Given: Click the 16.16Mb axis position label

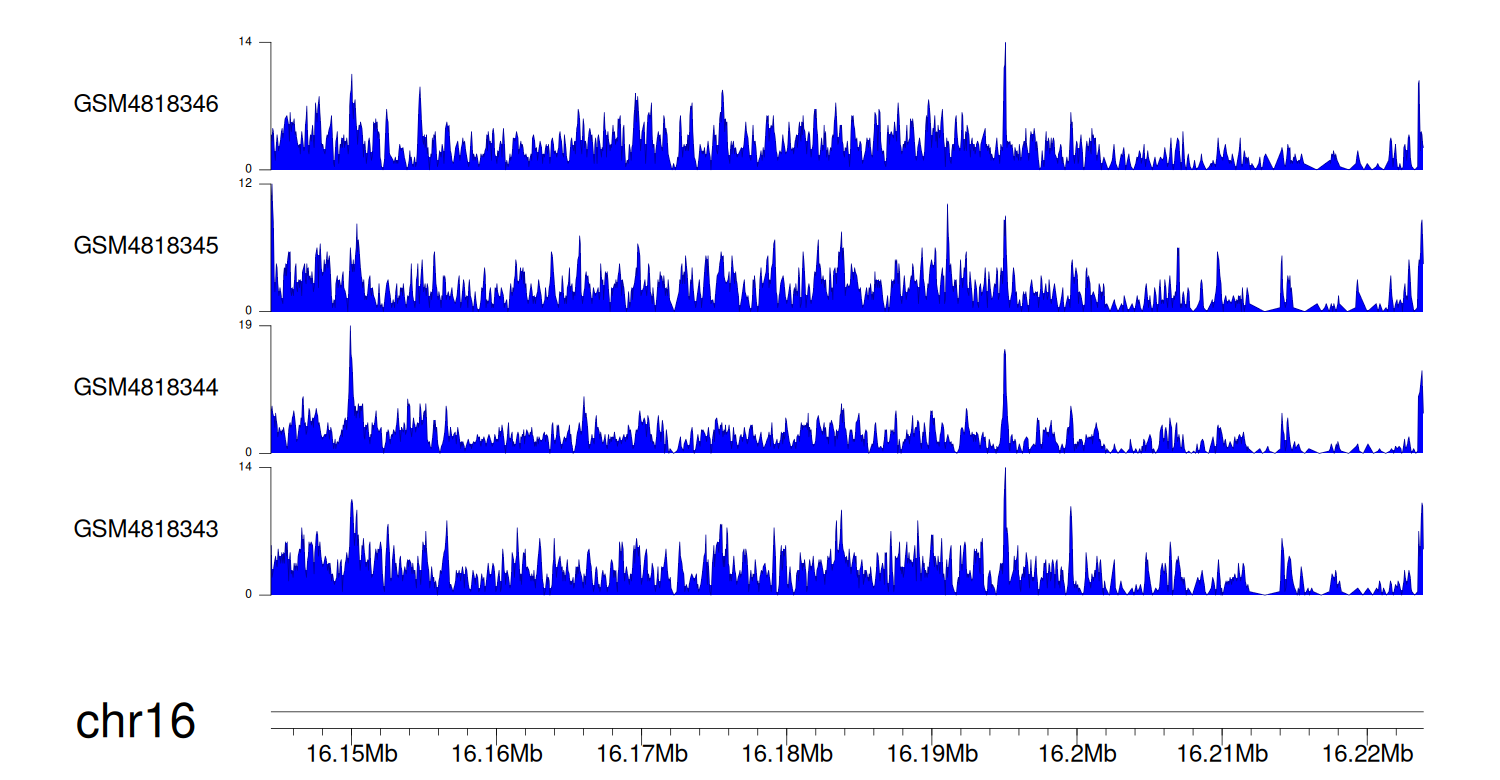Looking at the screenshot, I should click(x=497, y=753).
